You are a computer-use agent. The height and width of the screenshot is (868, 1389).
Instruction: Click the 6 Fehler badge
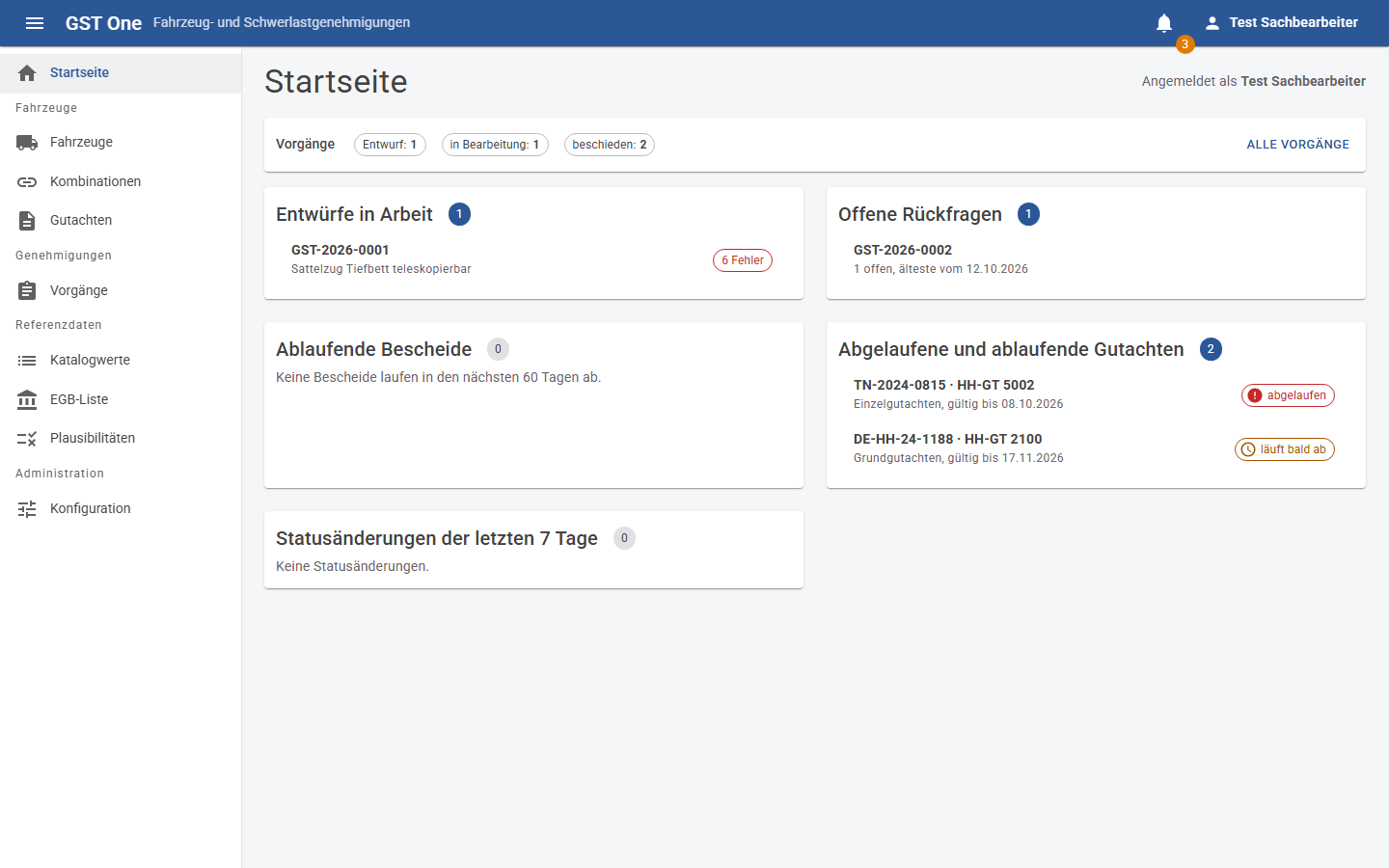743,260
